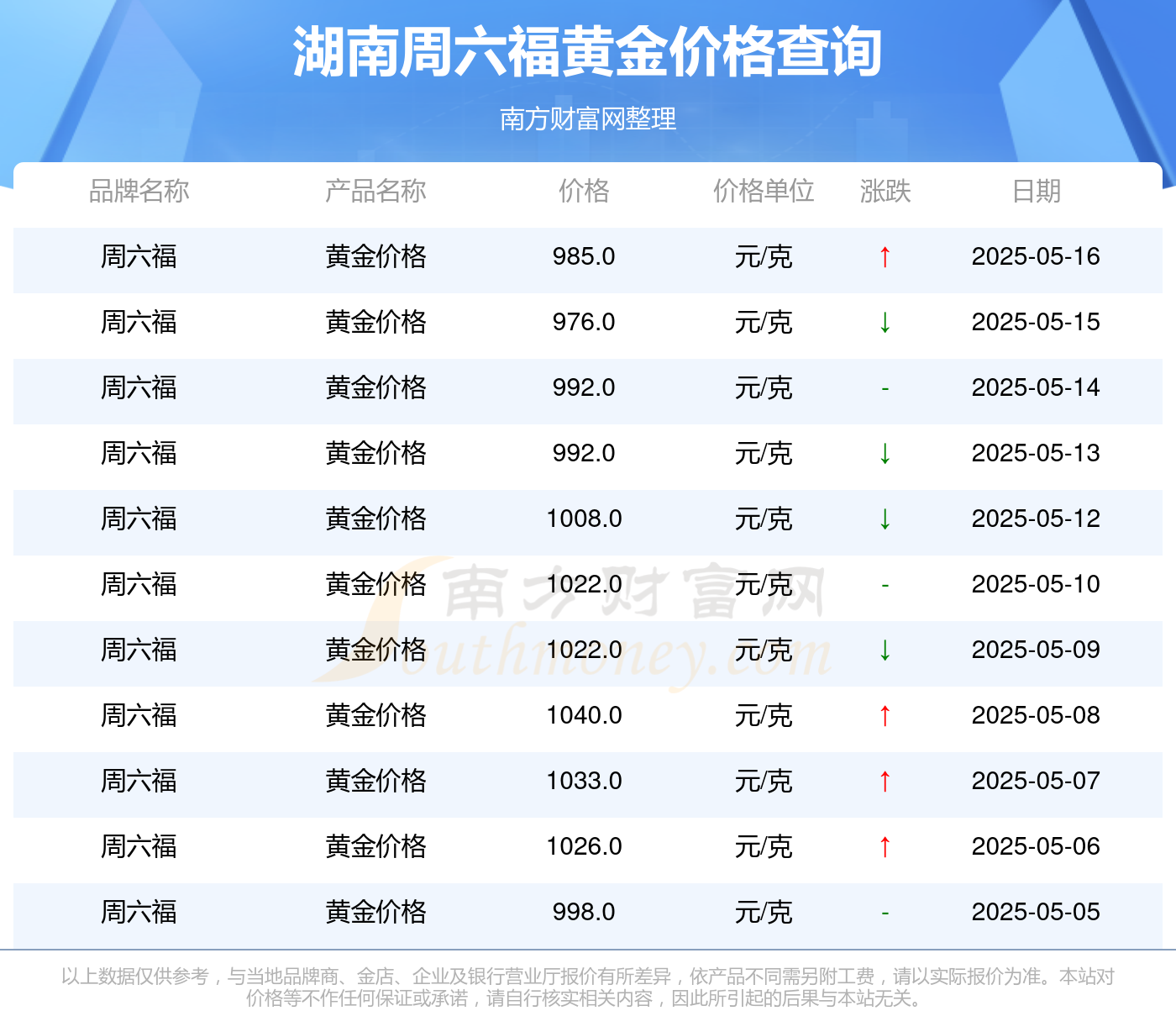This screenshot has height=1011, width=1176.
Task: Click the red up arrow for 2025-05-06
Action: pos(885,847)
